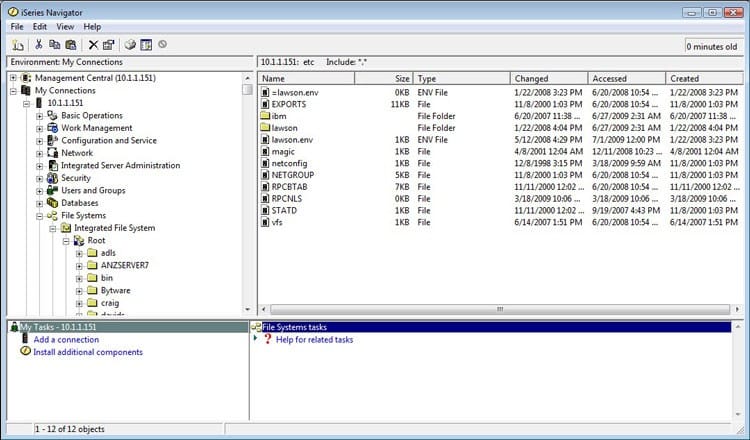This screenshot has width=750, height=440.
Task: Click the Configuration and Service icon
Action: tap(52, 140)
